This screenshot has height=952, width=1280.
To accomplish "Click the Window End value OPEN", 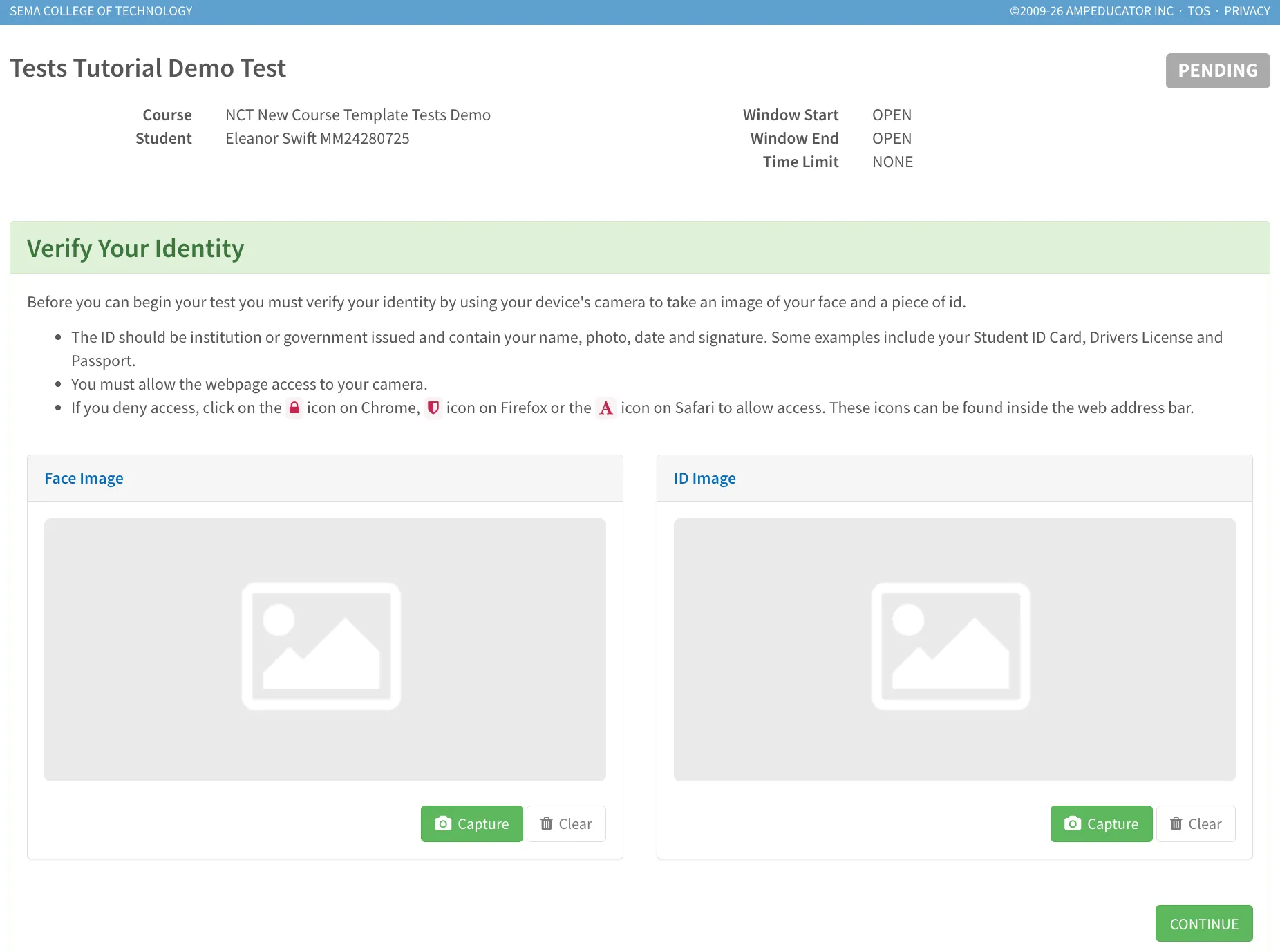I will 892,138.
